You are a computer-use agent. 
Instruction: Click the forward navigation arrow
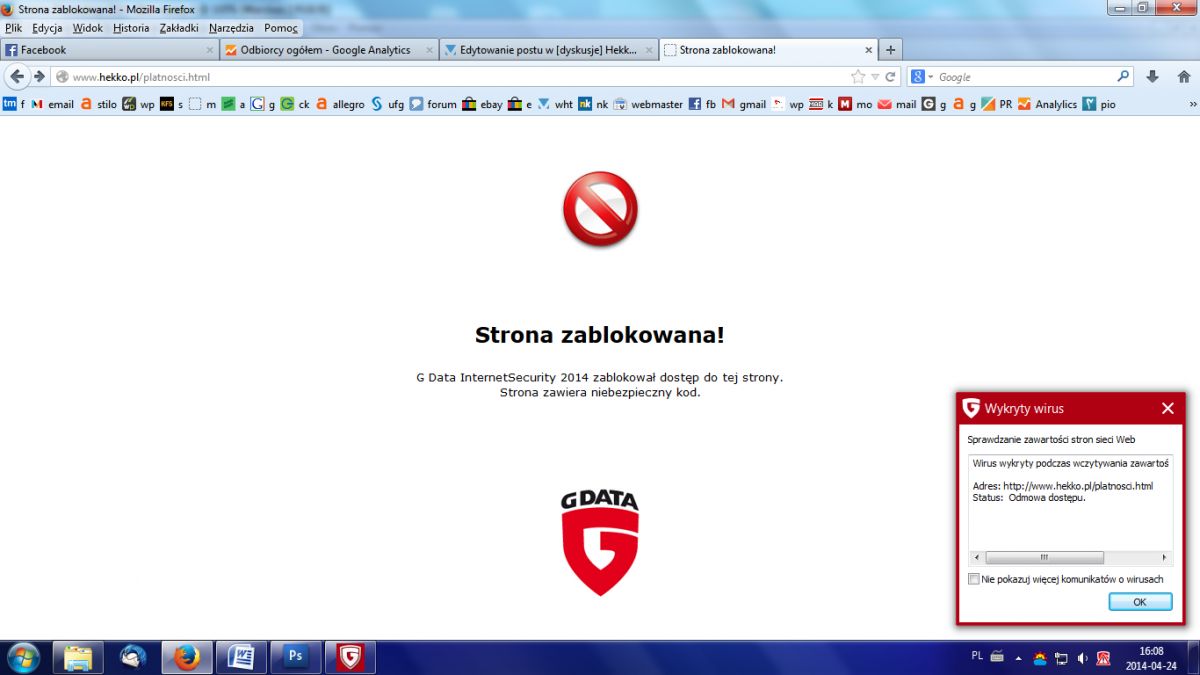(39, 77)
